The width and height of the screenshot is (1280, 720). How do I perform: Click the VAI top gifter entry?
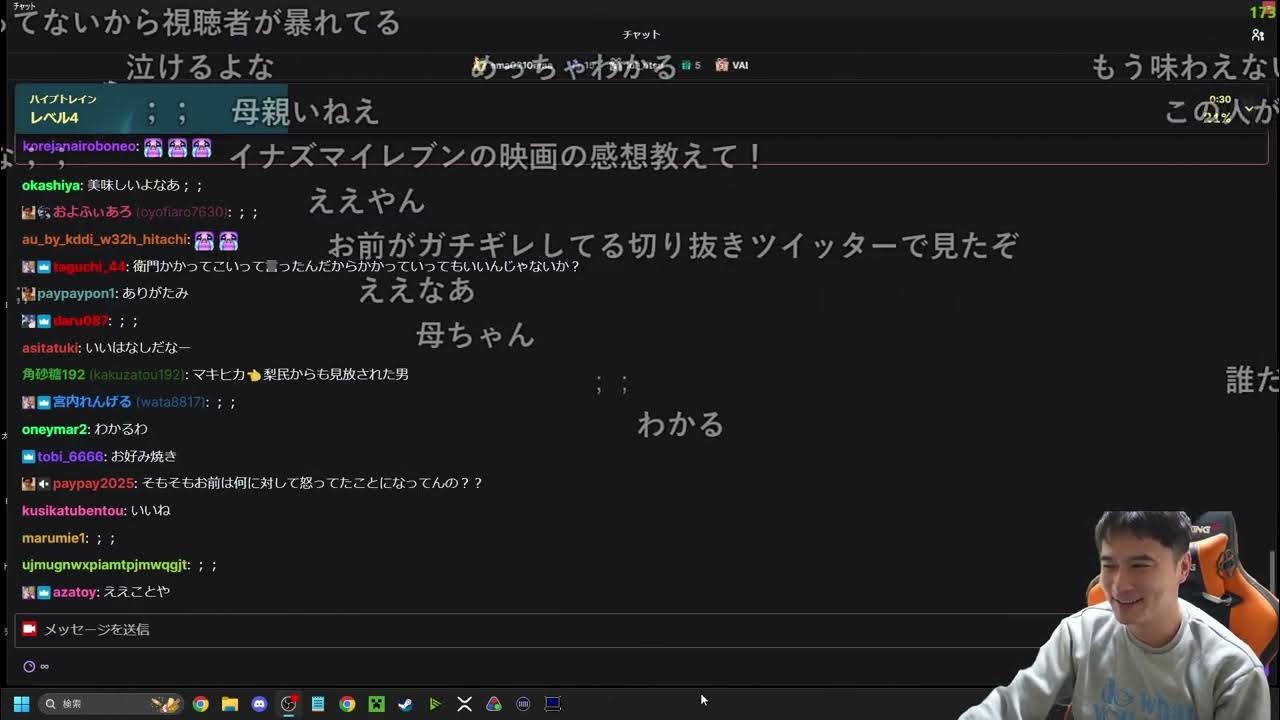pyautogui.click(x=732, y=65)
